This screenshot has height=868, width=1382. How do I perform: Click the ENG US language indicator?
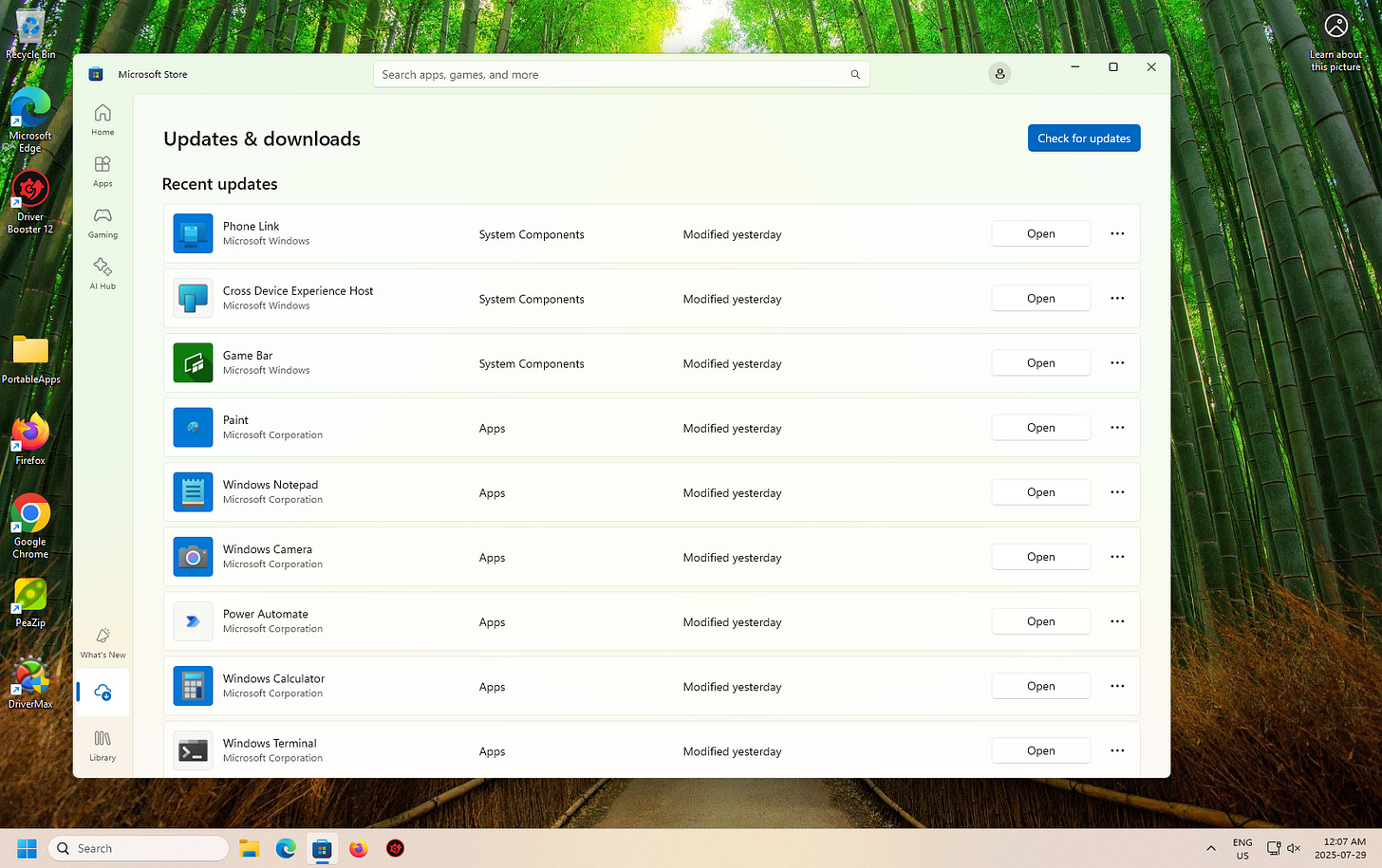pyautogui.click(x=1242, y=848)
